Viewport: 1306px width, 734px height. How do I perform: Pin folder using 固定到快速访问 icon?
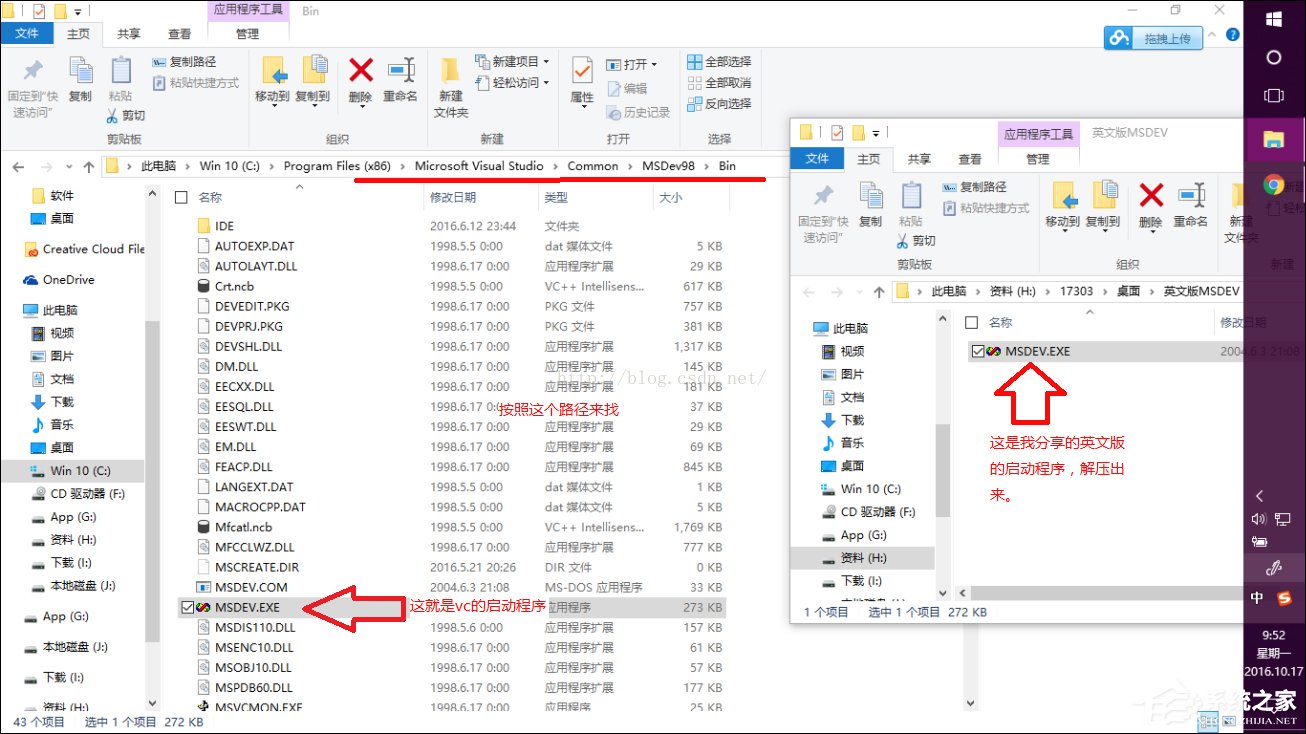(x=31, y=85)
